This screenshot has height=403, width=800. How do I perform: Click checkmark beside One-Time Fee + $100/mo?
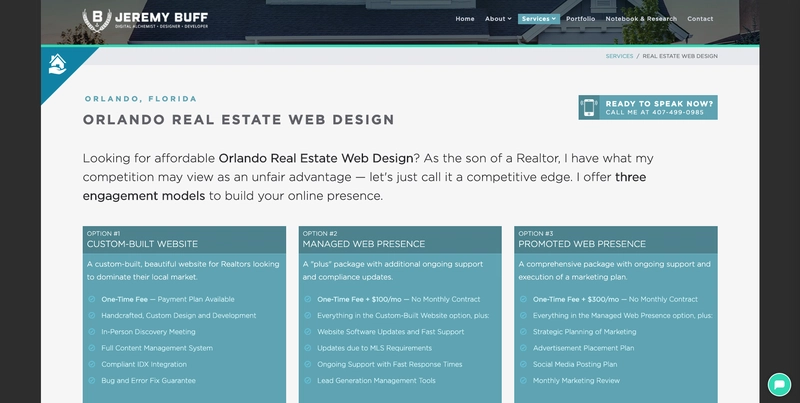308,299
